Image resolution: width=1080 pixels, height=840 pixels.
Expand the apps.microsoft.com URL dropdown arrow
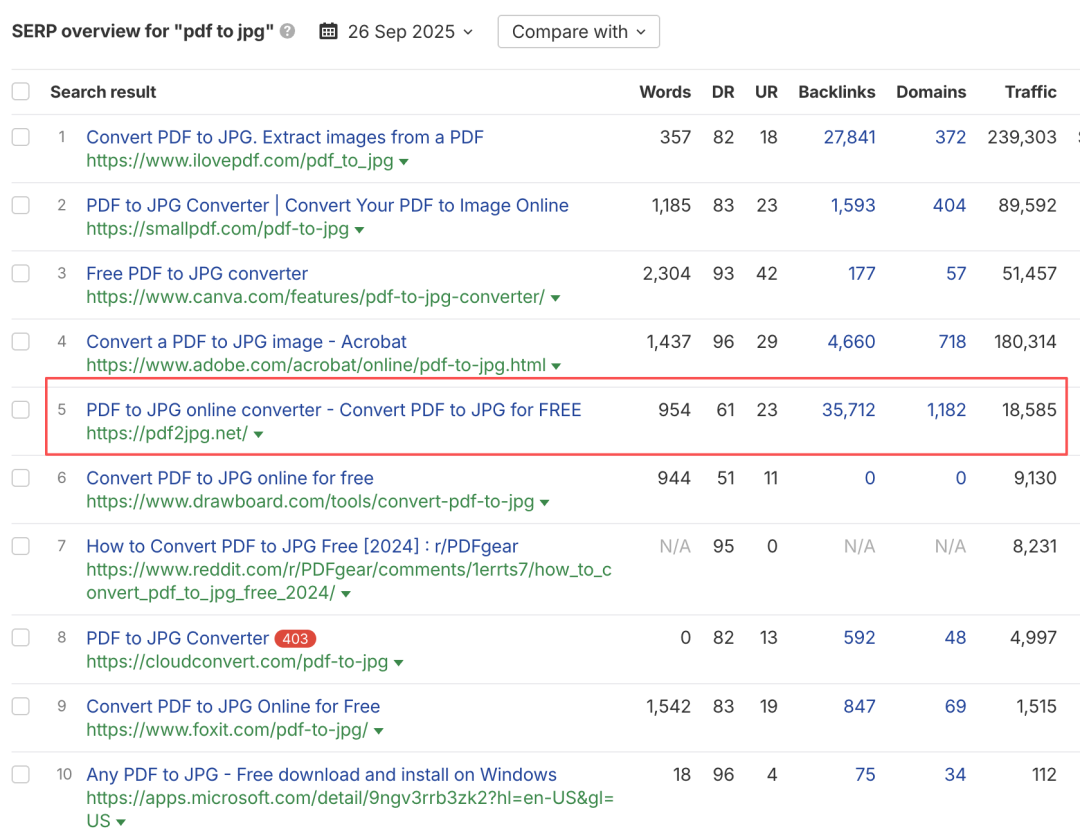[121, 822]
